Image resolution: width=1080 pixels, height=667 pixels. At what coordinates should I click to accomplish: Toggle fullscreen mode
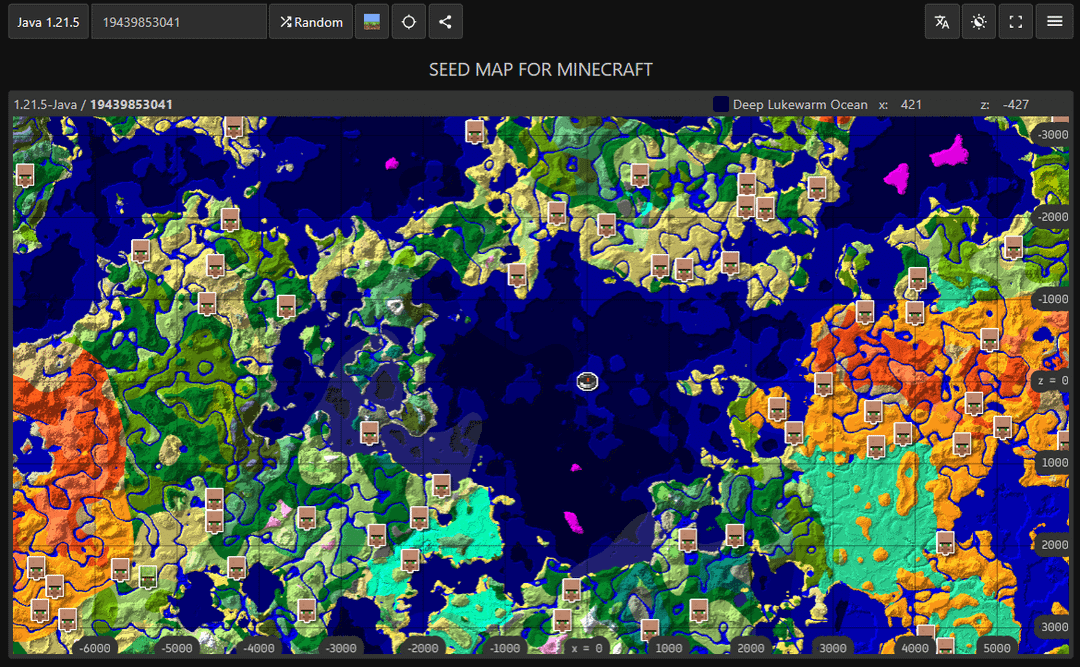point(1016,22)
